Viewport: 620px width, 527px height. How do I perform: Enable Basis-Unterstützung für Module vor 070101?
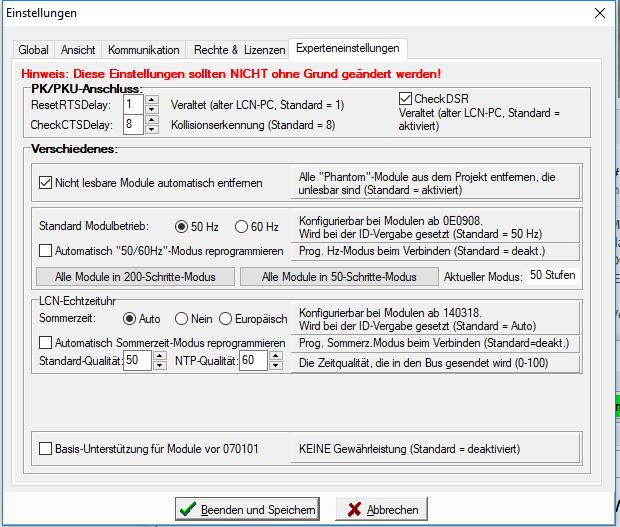pyautogui.click(x=45, y=449)
